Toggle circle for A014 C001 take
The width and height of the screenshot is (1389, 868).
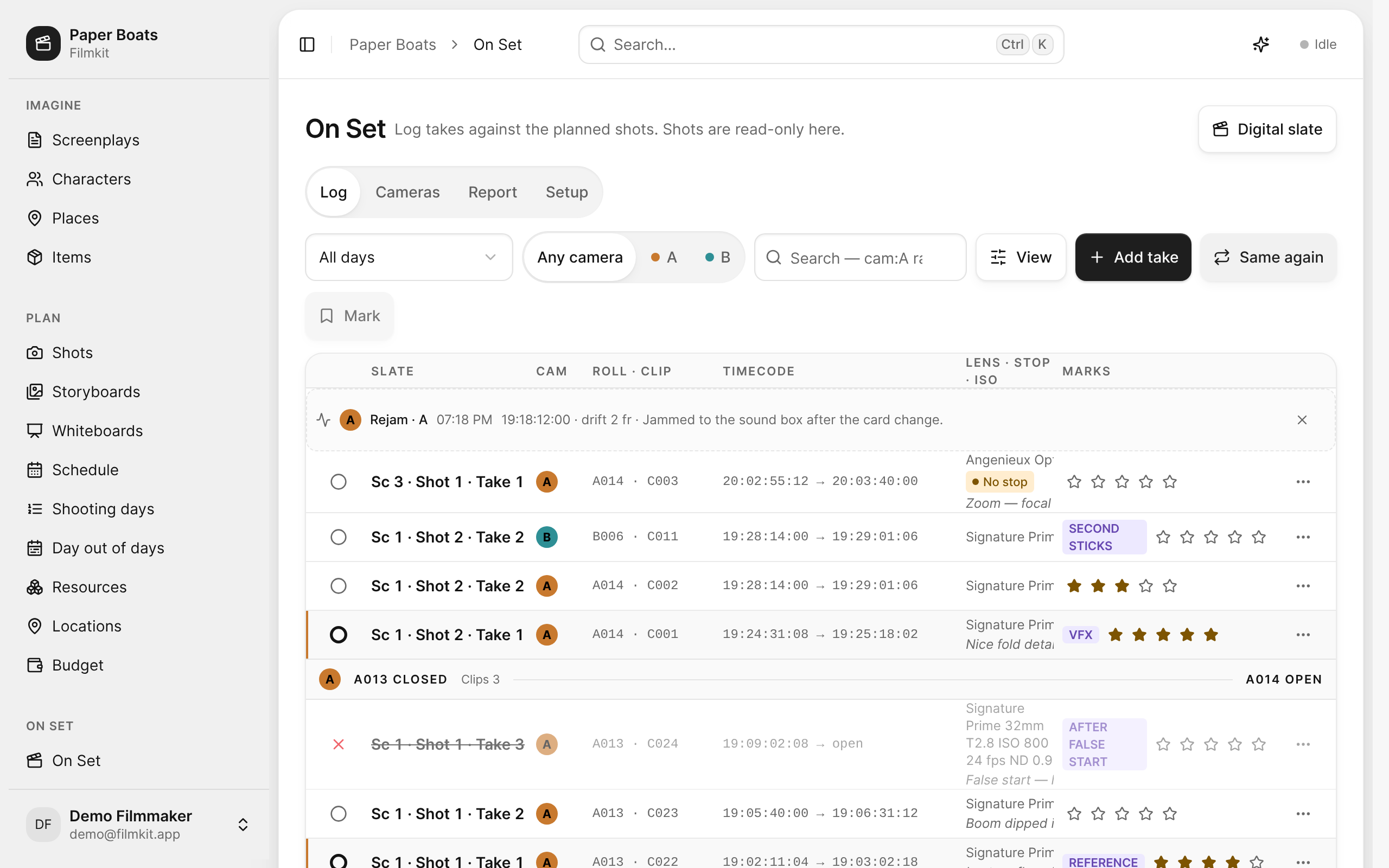tap(339, 634)
